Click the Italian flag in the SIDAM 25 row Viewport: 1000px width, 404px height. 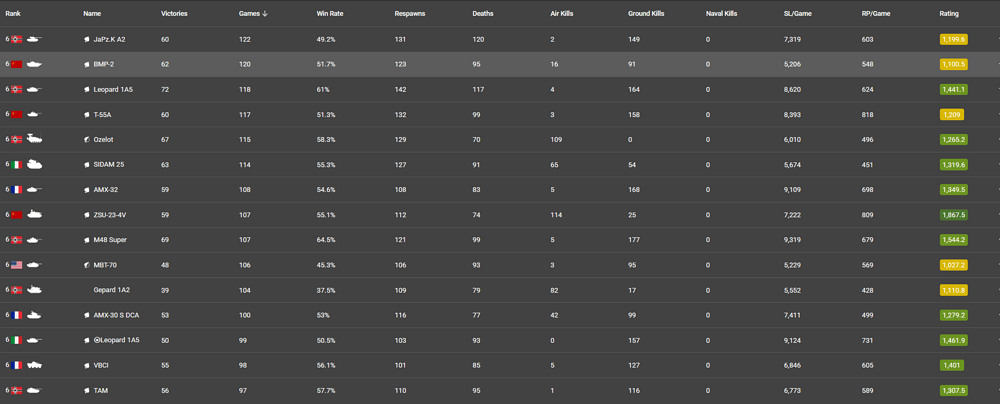tap(16, 164)
